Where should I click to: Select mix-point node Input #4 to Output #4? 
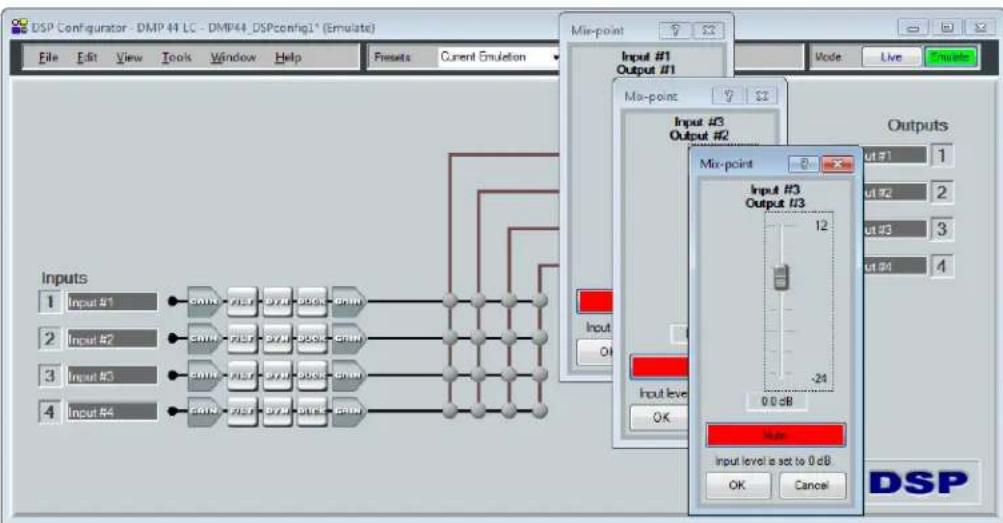point(540,410)
